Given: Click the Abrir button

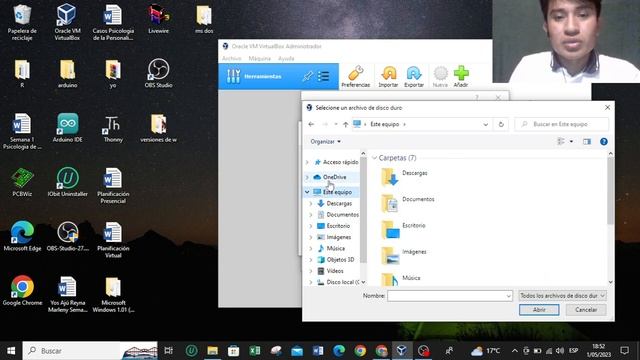Looking at the screenshot, I should point(539,310).
